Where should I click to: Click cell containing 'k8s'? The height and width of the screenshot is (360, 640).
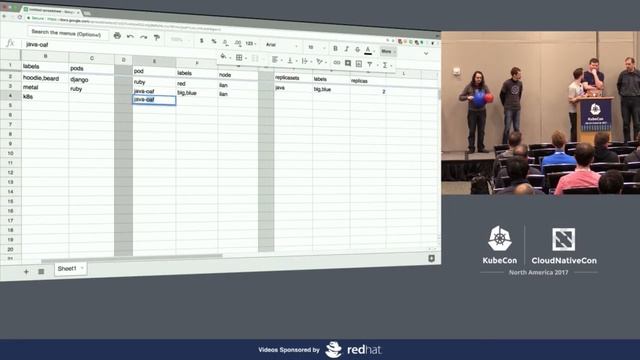coord(45,96)
